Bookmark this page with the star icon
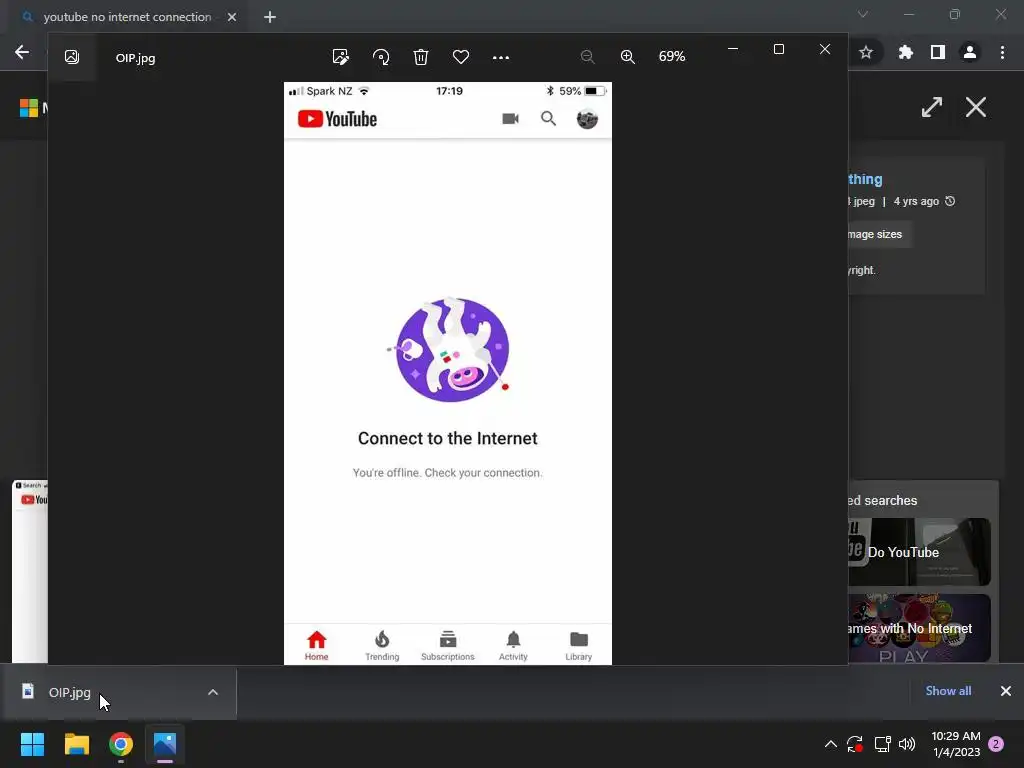 click(x=866, y=52)
